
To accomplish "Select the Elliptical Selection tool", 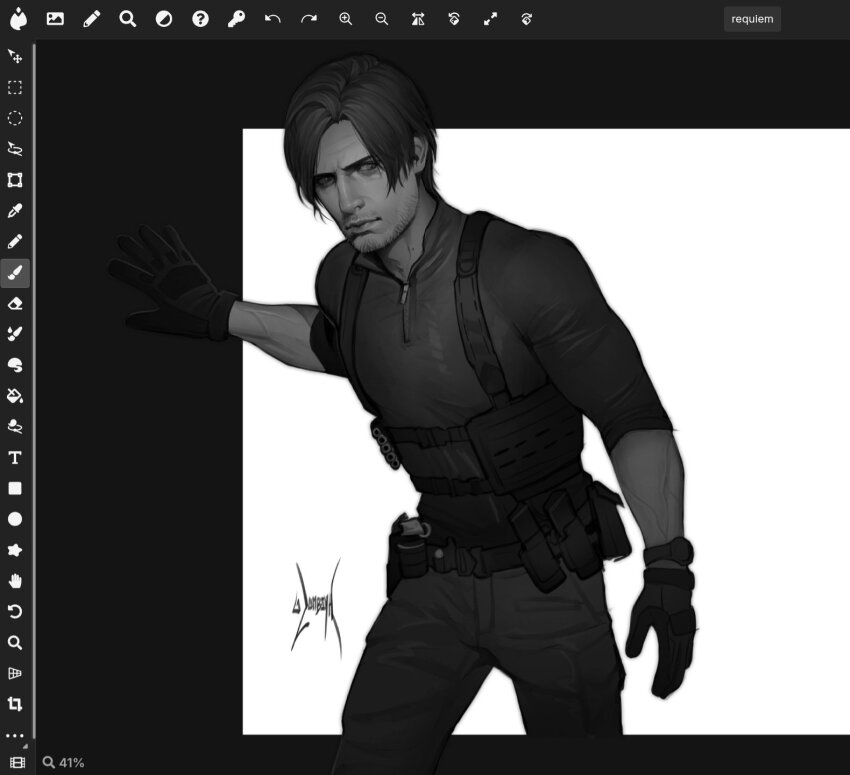I will click(x=15, y=118).
